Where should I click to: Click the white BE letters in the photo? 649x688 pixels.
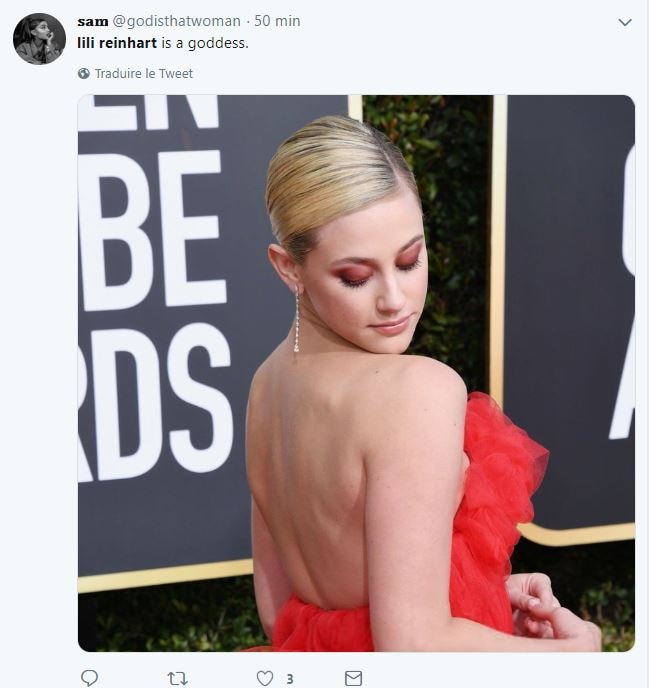point(149,228)
